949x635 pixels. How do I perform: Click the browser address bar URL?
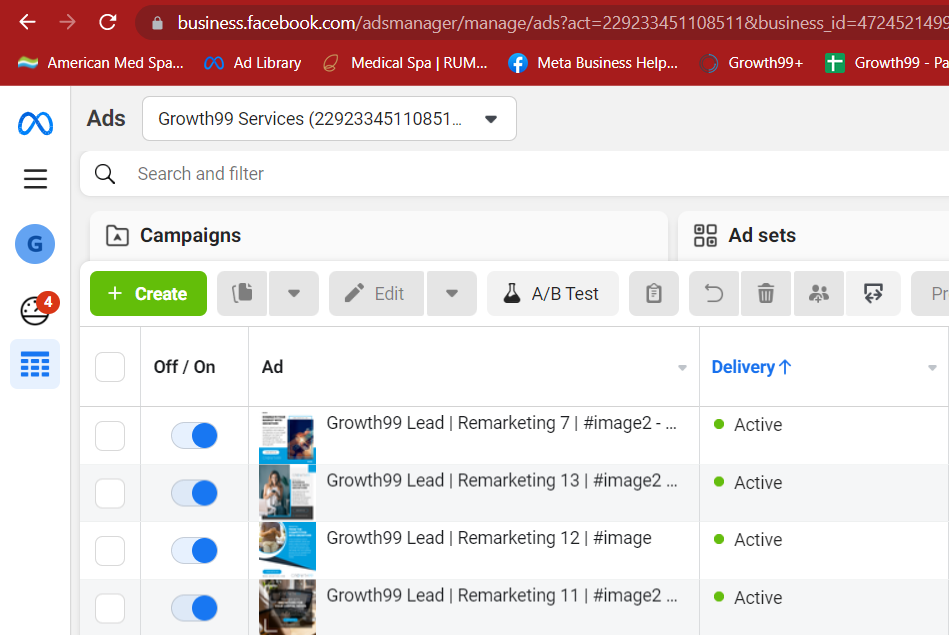pyautogui.click(x=563, y=23)
